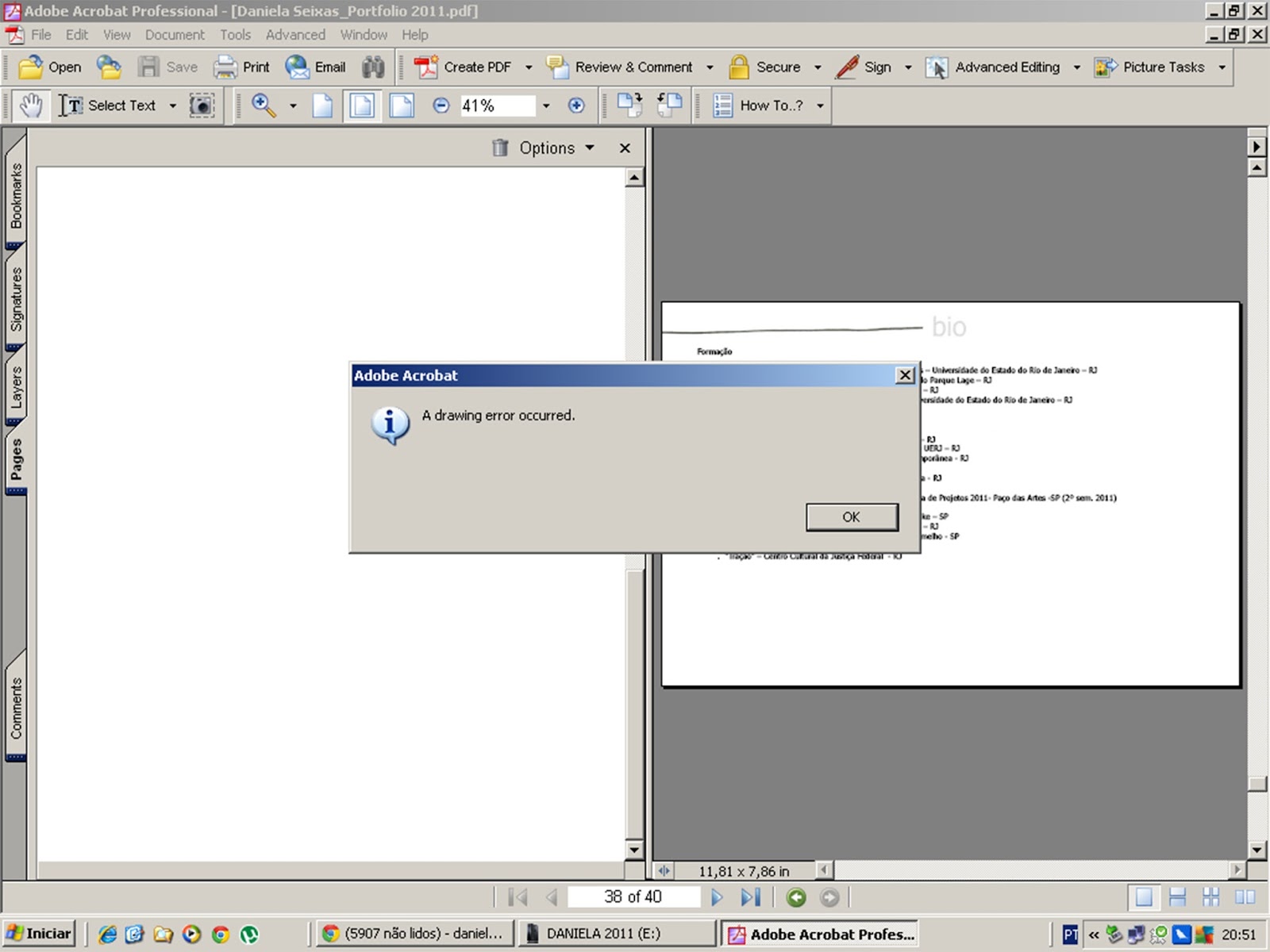Open the Edit menu
This screenshot has height=952, width=1270.
point(77,35)
